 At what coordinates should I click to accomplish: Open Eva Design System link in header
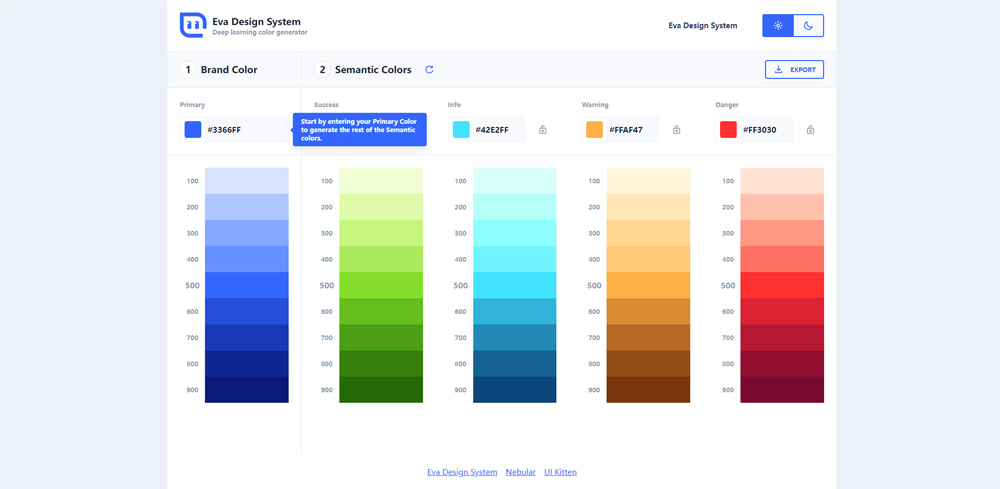(x=703, y=26)
